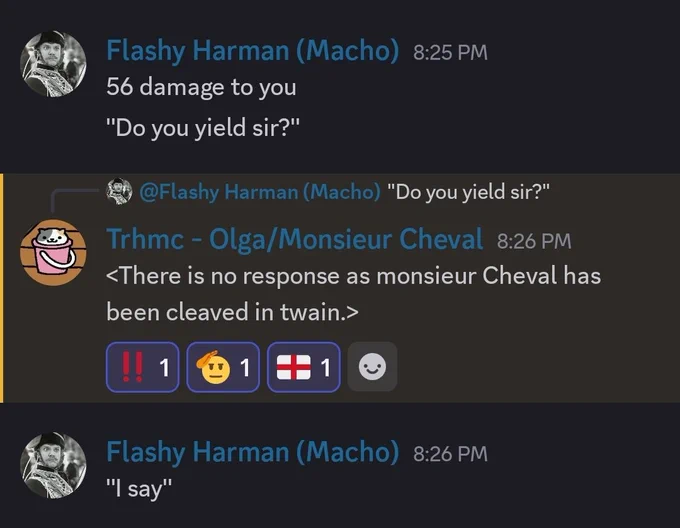Viewport: 680px width, 528px height.
Task: Click the "I say" message text
Action: (x=139, y=489)
